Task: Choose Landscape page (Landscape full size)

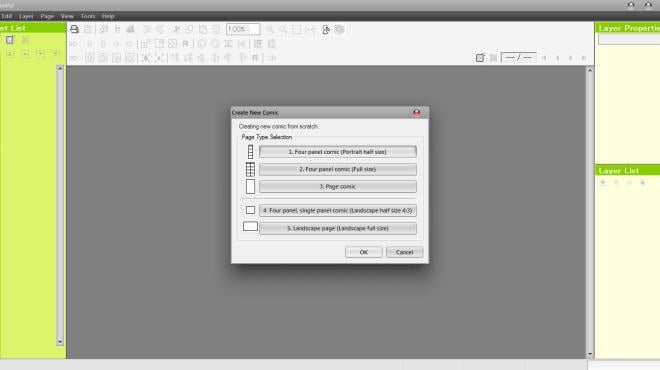Action: point(338,228)
